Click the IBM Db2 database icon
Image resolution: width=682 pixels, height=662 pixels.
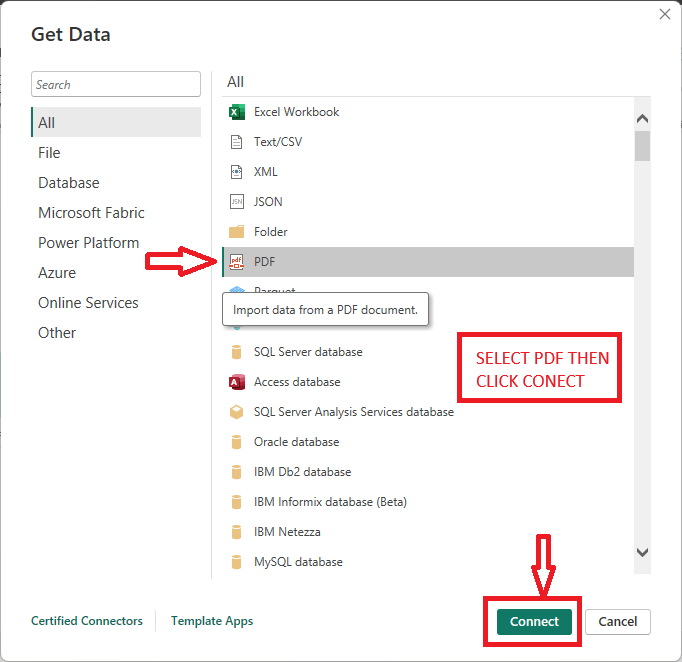[x=237, y=472]
